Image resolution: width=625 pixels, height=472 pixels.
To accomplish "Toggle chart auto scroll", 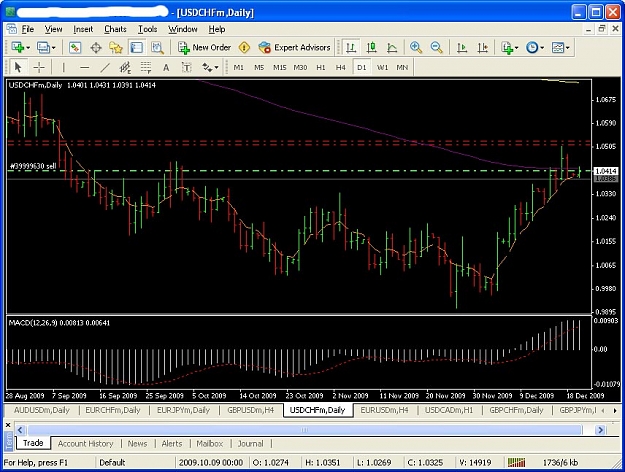I will tap(462, 48).
